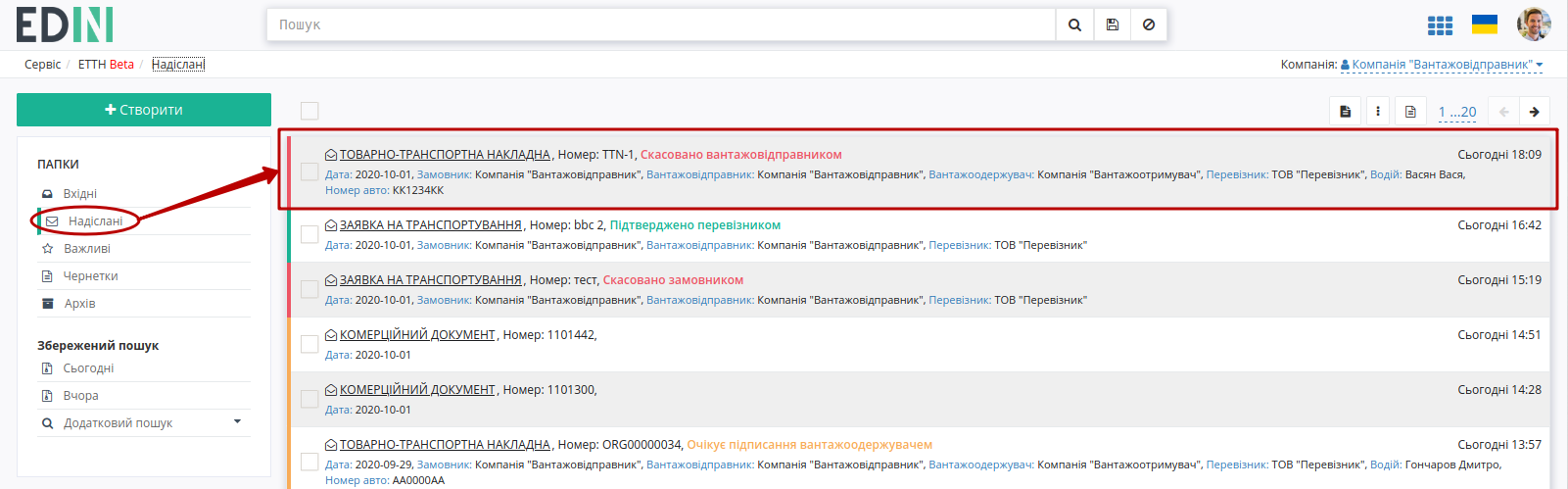Viewport: 1568px width, 489px height.
Task: Click the Чернетки document icon
Action: (47, 276)
